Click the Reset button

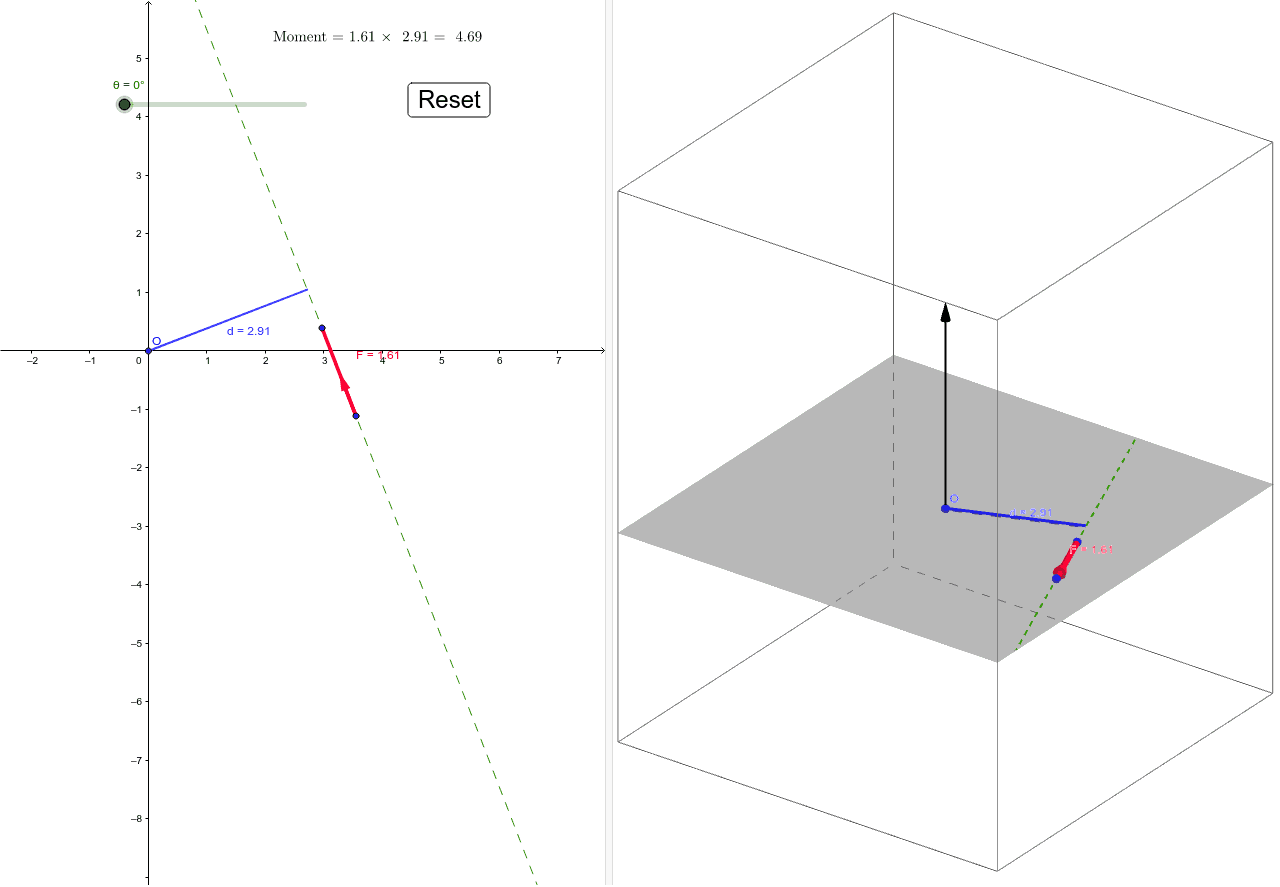pyautogui.click(x=448, y=100)
